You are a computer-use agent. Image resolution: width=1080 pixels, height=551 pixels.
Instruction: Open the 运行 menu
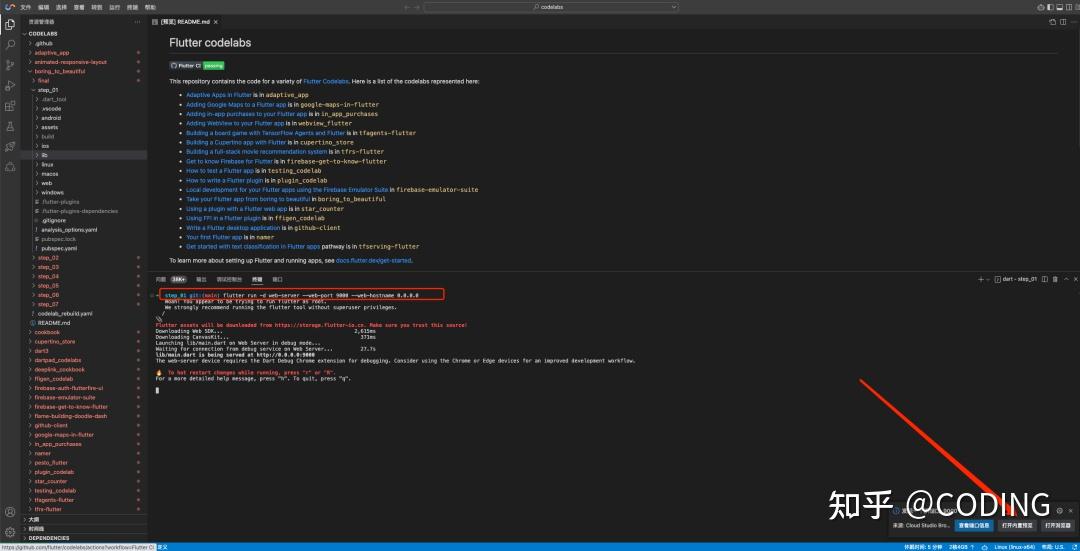click(114, 7)
